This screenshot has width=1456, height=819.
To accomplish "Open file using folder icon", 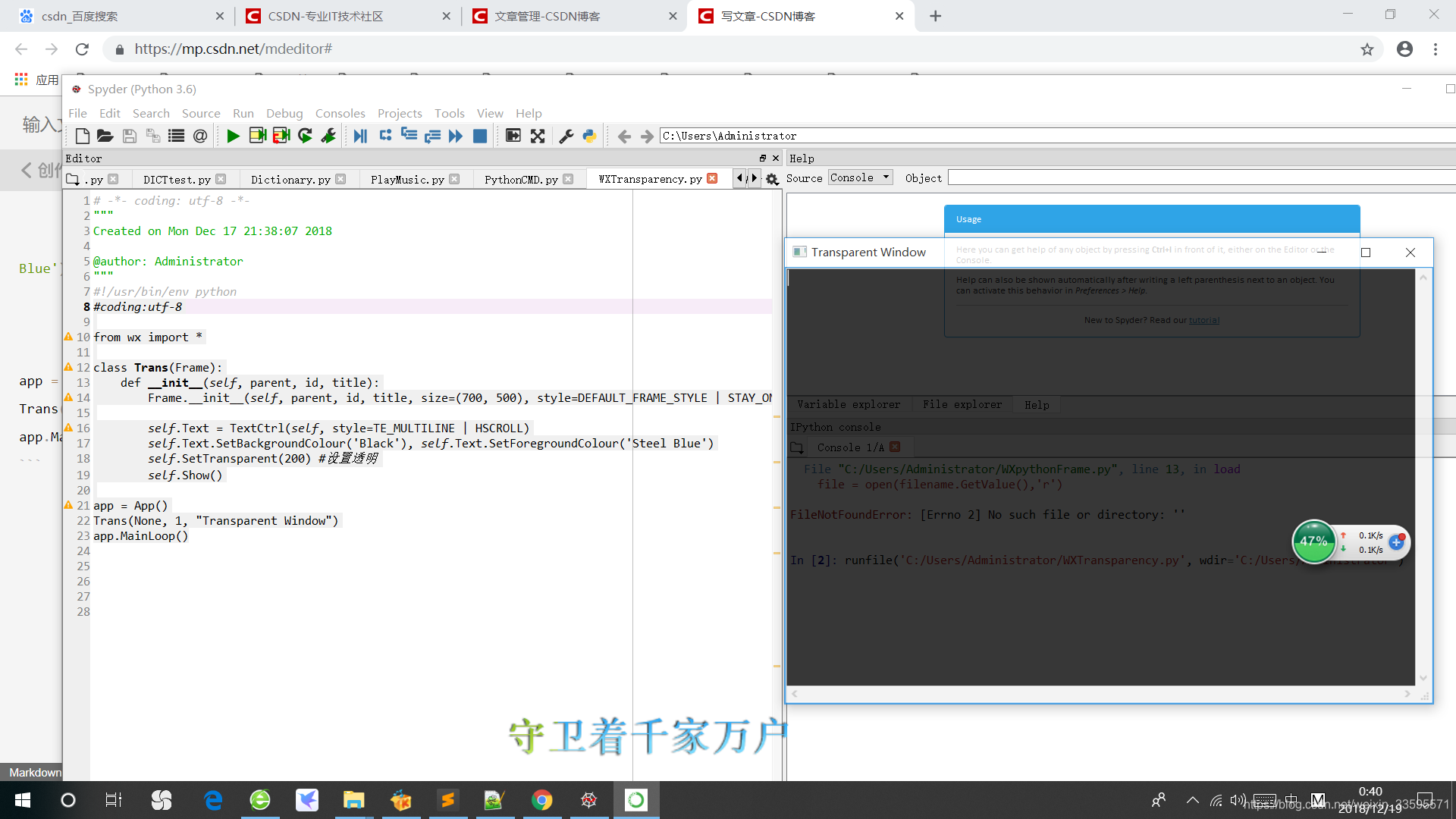I will point(105,136).
